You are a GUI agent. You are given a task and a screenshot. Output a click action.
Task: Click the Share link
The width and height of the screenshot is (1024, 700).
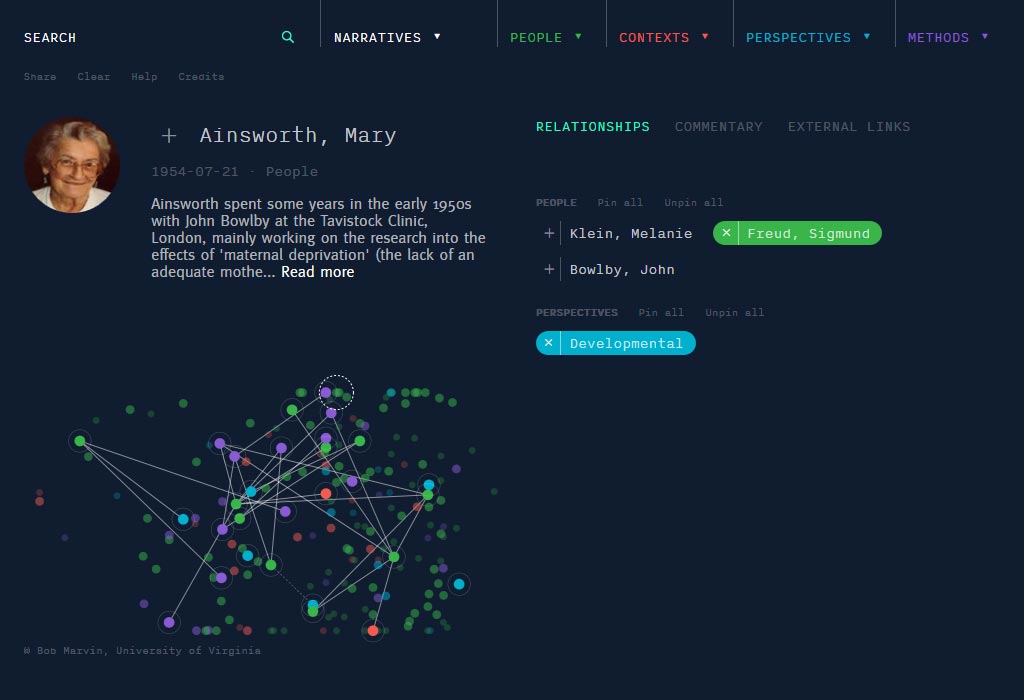click(x=40, y=76)
